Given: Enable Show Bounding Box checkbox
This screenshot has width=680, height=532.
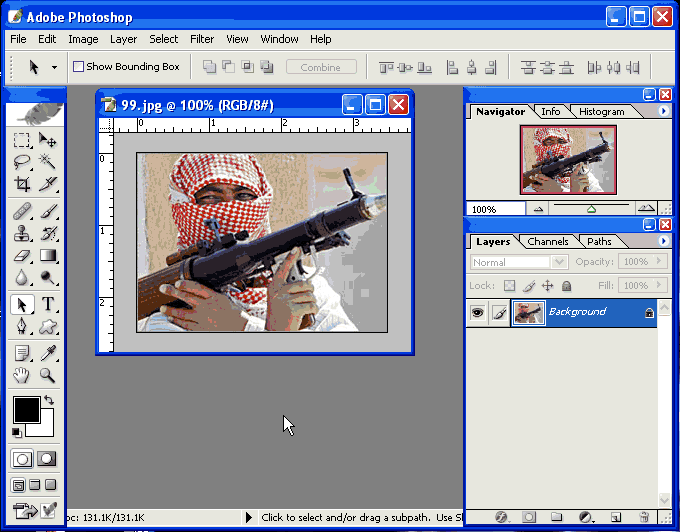Looking at the screenshot, I should tap(78, 67).
